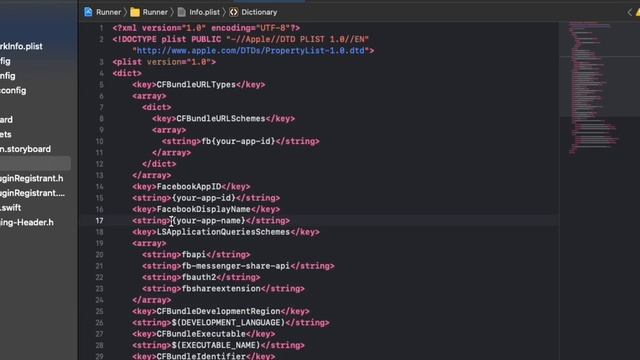The width and height of the screenshot is (640, 360).
Task: Click the fb{your-app-id} string value
Action: [238, 141]
